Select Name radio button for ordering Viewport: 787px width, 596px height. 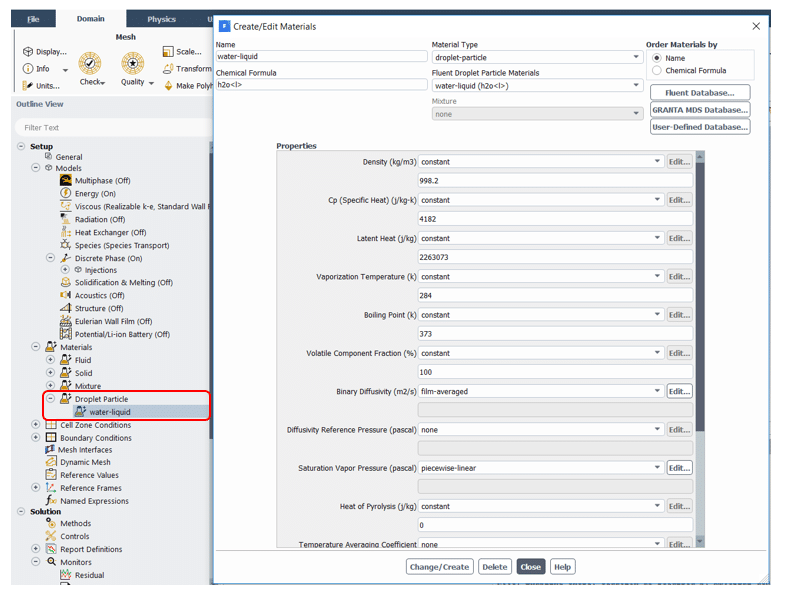[656, 58]
